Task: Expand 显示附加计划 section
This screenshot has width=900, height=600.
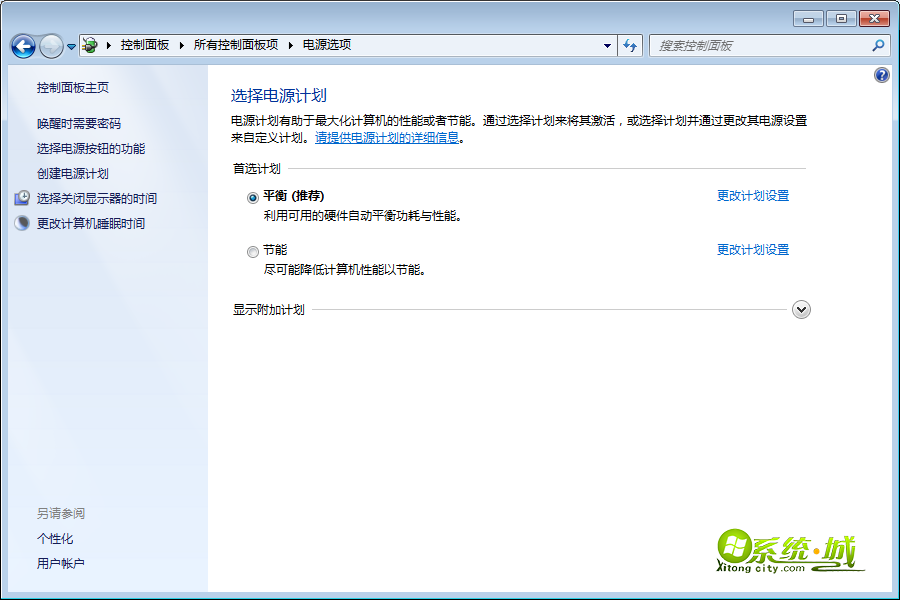Action: tap(800, 310)
